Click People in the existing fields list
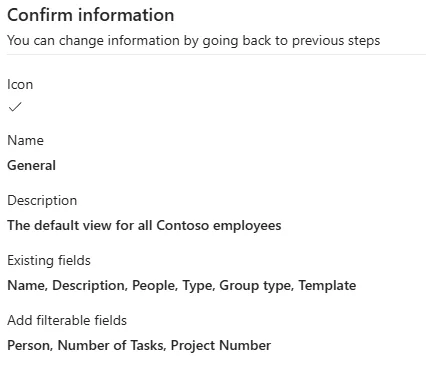Screen dimensions: 426x367 (x=154, y=286)
